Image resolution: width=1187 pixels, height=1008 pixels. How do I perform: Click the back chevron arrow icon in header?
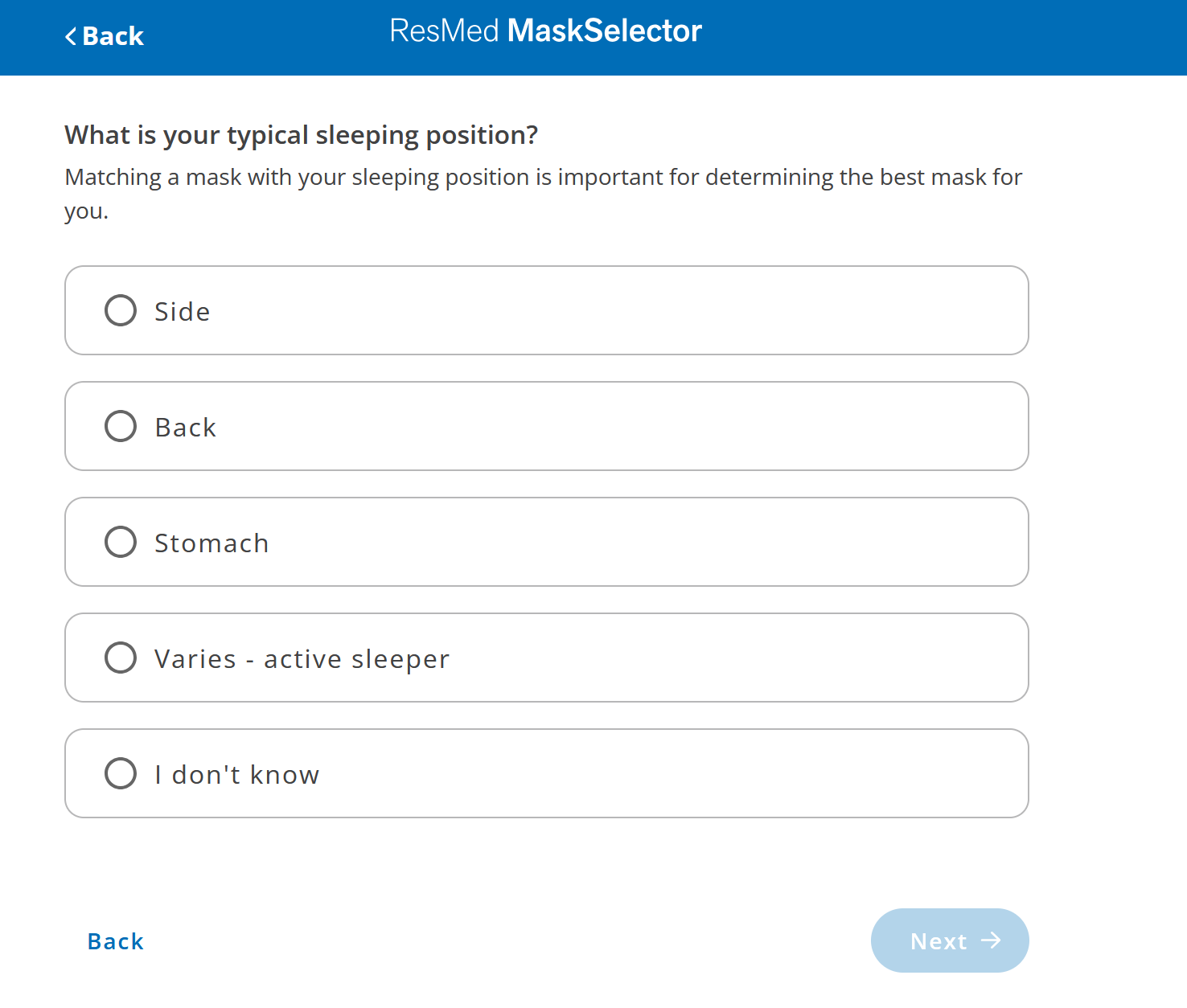(x=71, y=35)
